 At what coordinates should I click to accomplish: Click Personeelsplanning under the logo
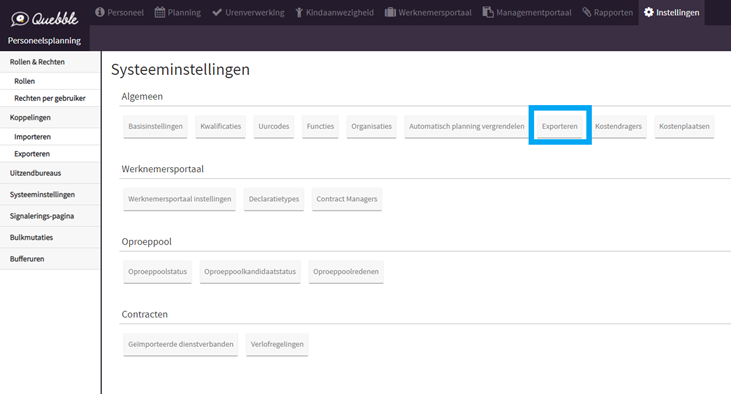tap(44, 41)
